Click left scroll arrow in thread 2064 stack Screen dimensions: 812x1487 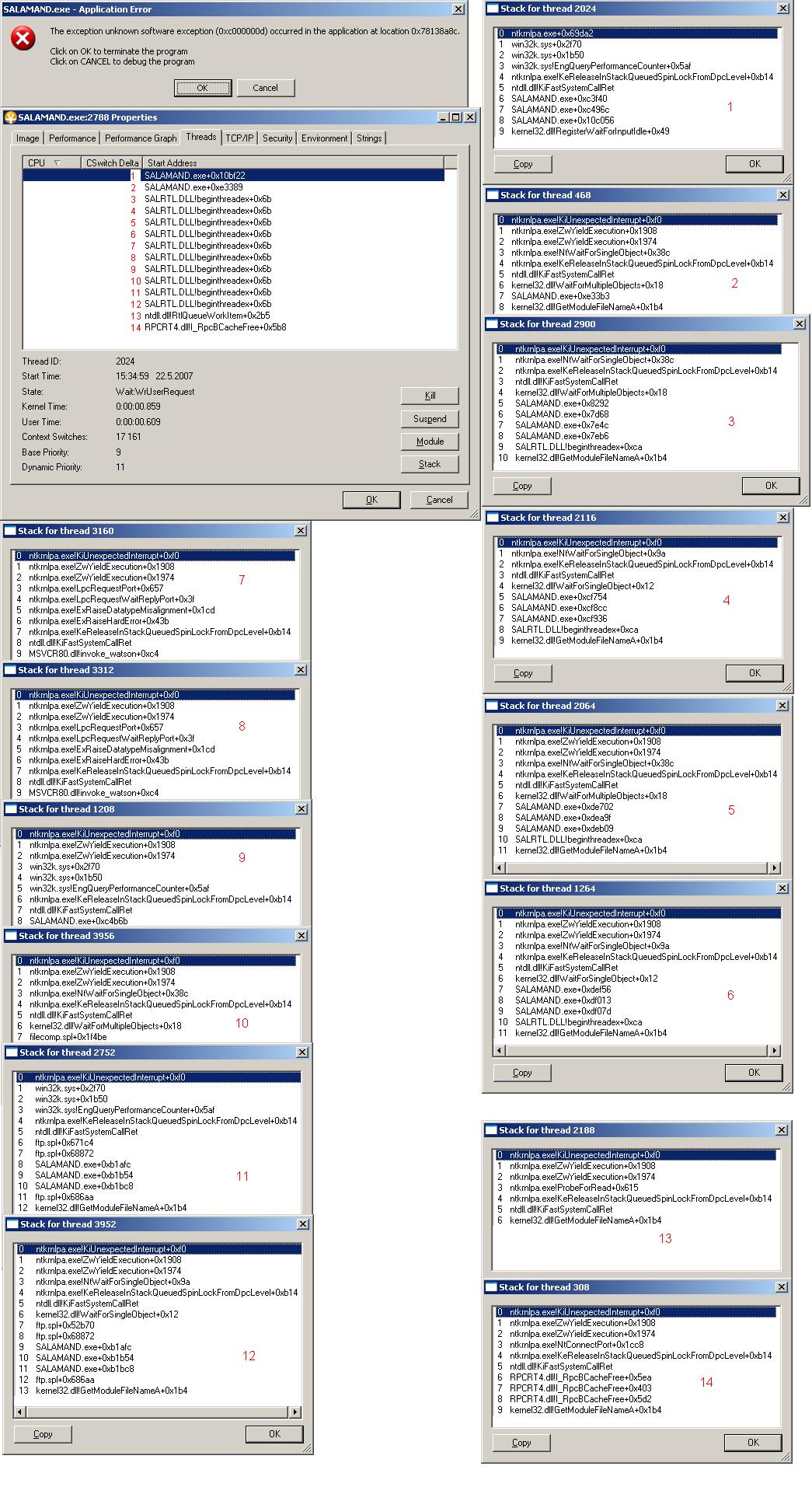click(x=500, y=867)
